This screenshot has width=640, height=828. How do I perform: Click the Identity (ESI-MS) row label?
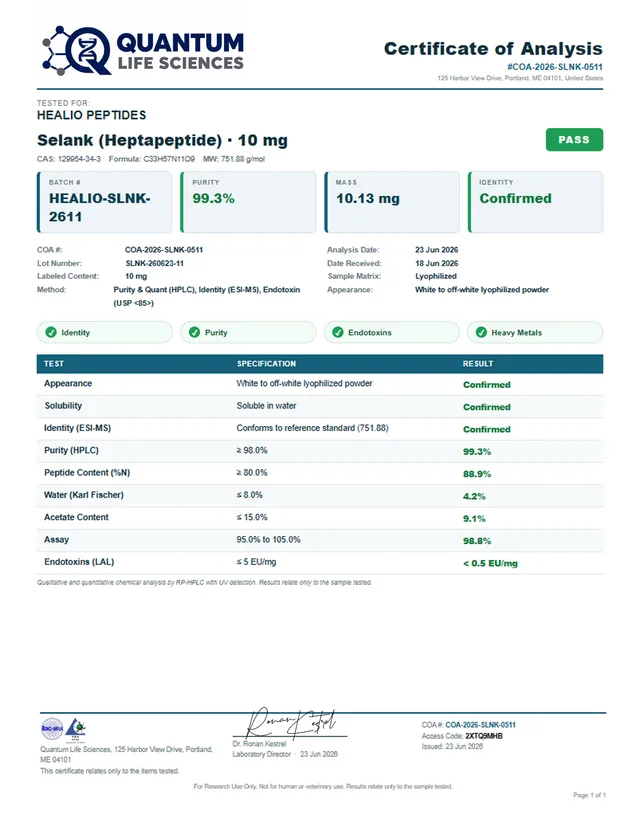coord(78,428)
